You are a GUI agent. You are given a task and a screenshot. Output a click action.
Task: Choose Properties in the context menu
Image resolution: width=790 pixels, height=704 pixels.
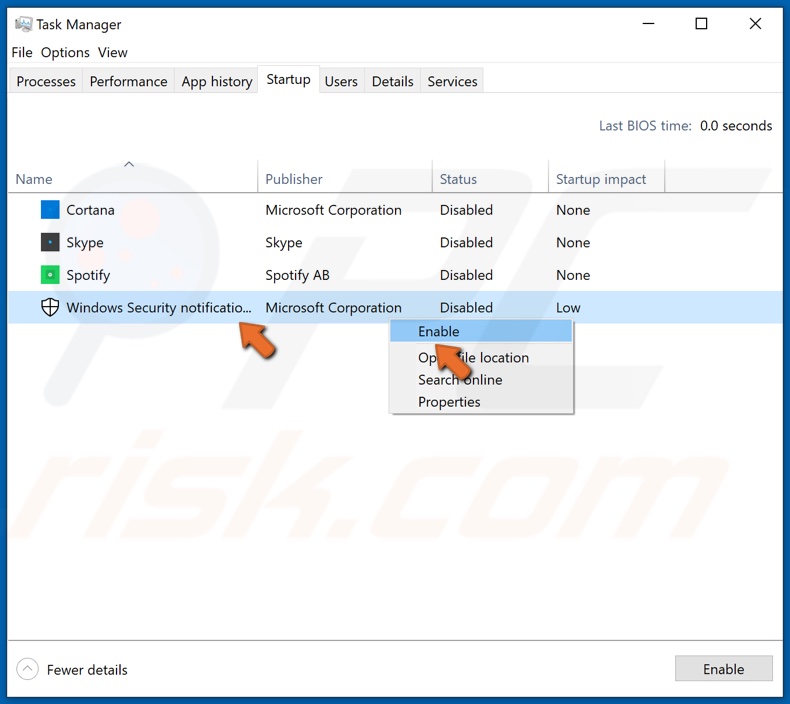click(481, 402)
